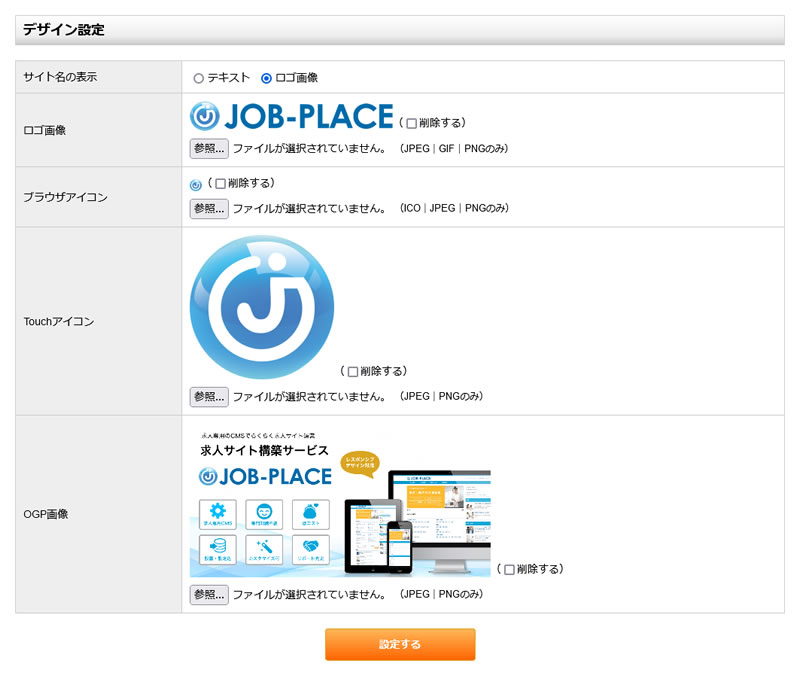Enable 削除する for the Touch icon

(352, 372)
